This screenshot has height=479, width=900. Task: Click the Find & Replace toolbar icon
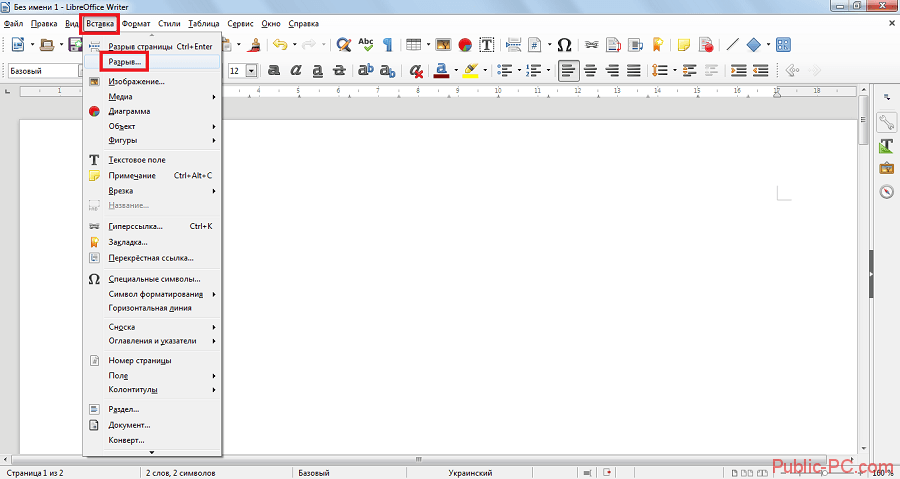click(x=343, y=45)
